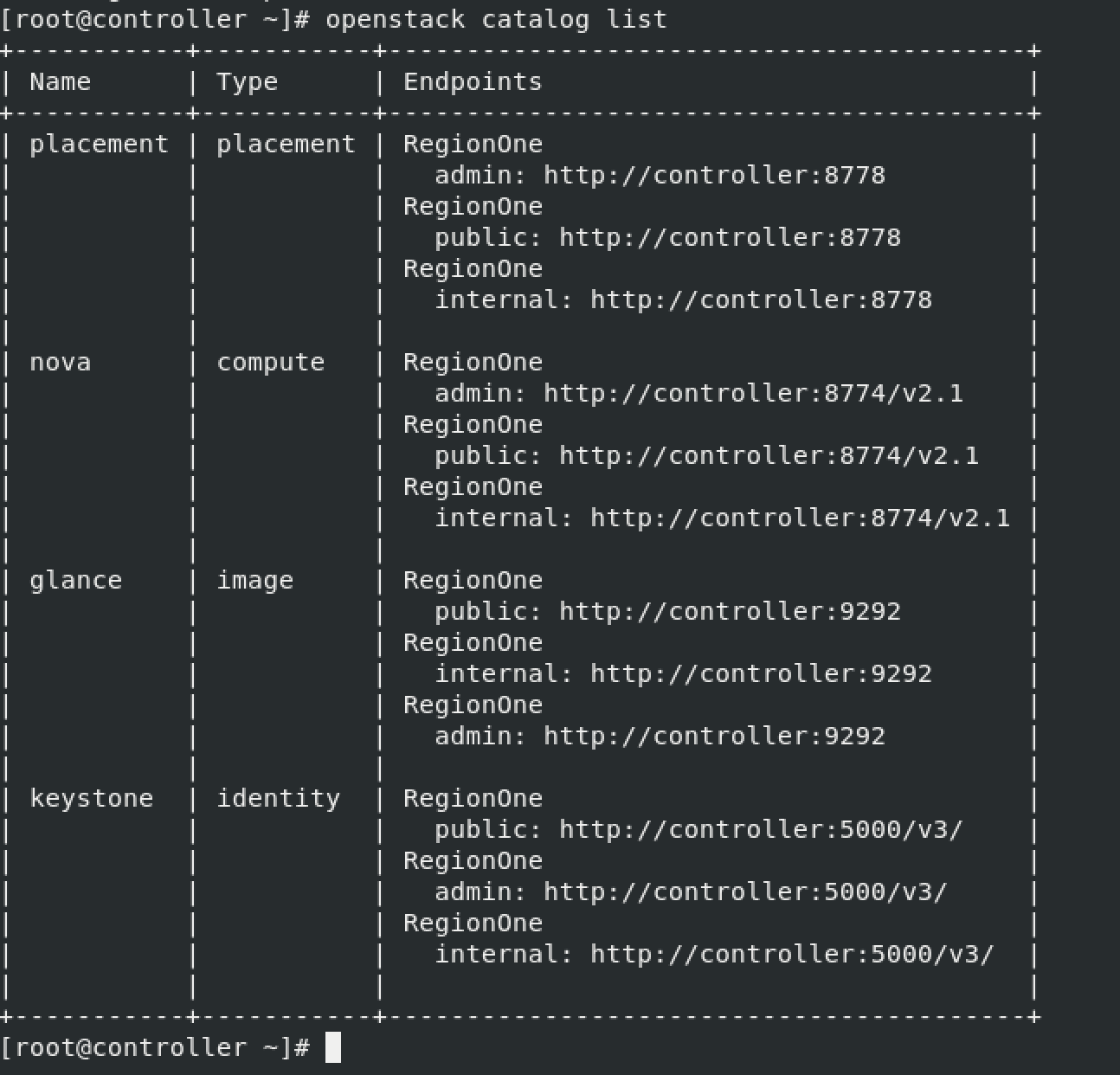This screenshot has width=1120, height=1075.
Task: Click the keystone public endpoint URL
Action: click(x=761, y=830)
